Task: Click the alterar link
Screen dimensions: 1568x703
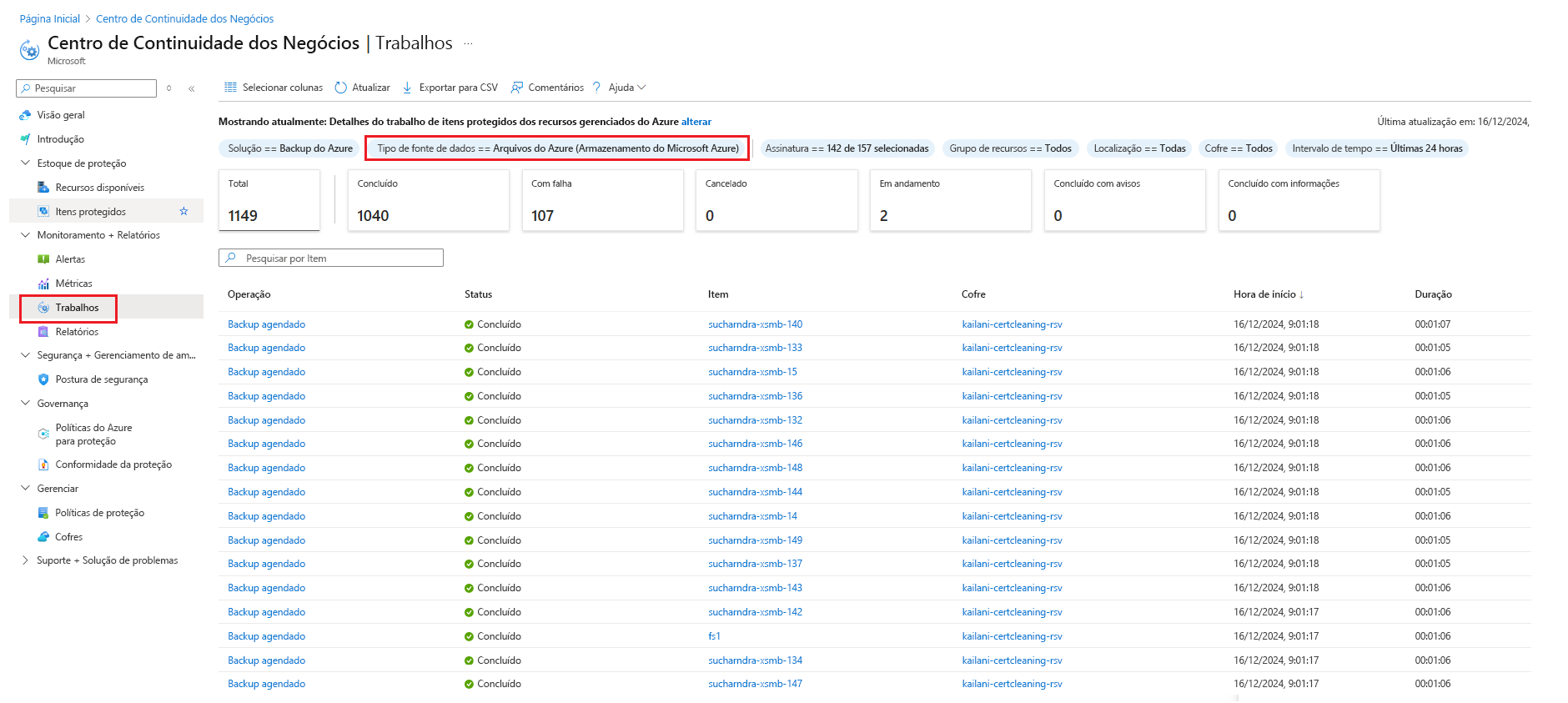Action: click(x=696, y=122)
